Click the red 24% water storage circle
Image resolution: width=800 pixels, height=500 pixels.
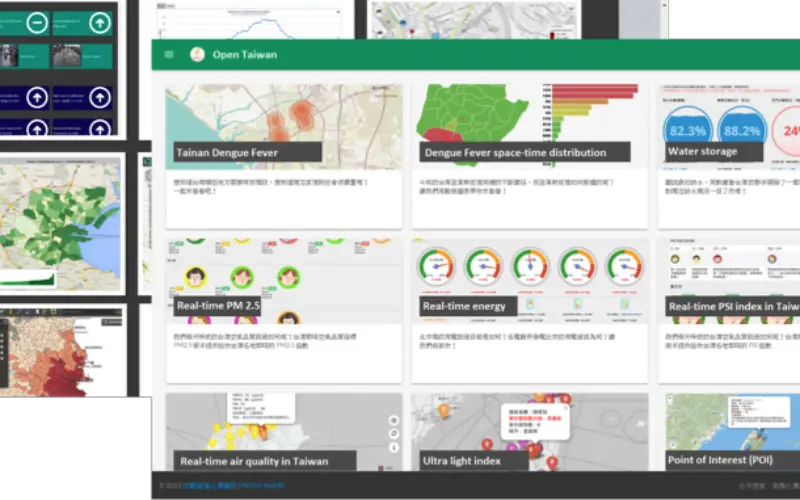(786, 131)
